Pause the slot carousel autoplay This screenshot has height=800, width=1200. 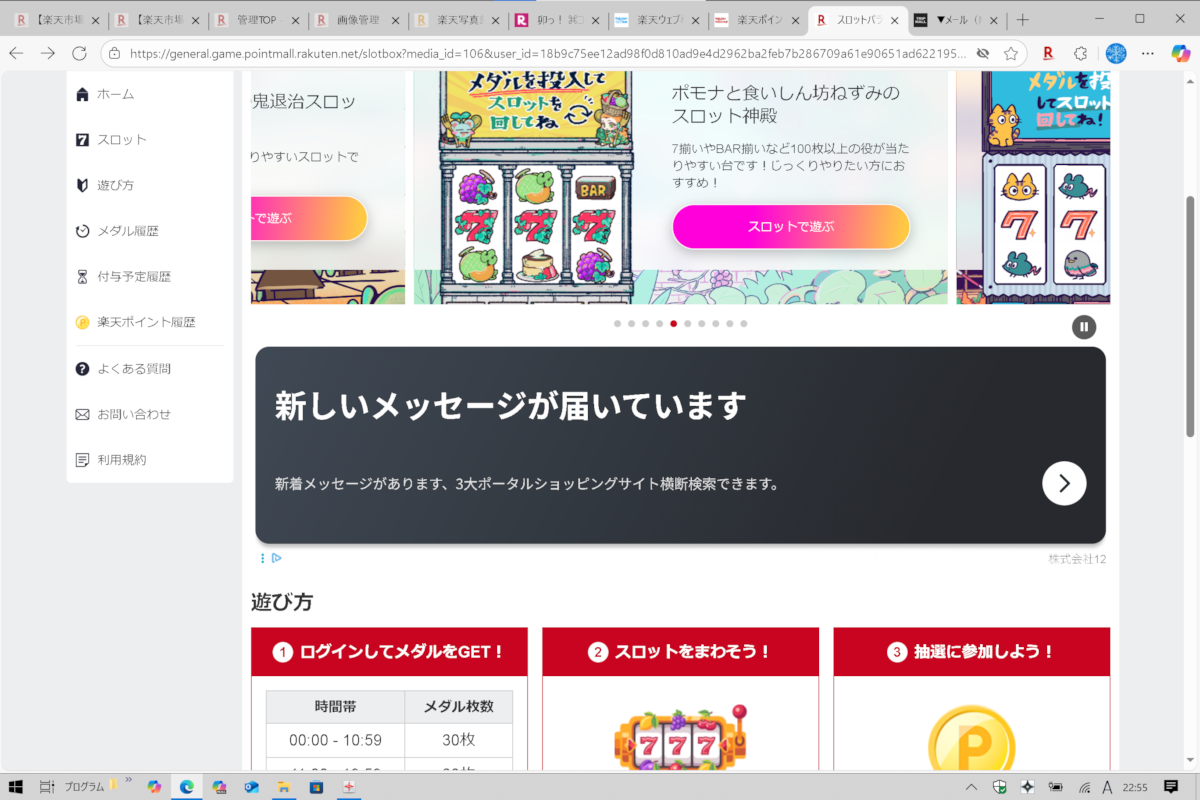tap(1084, 327)
